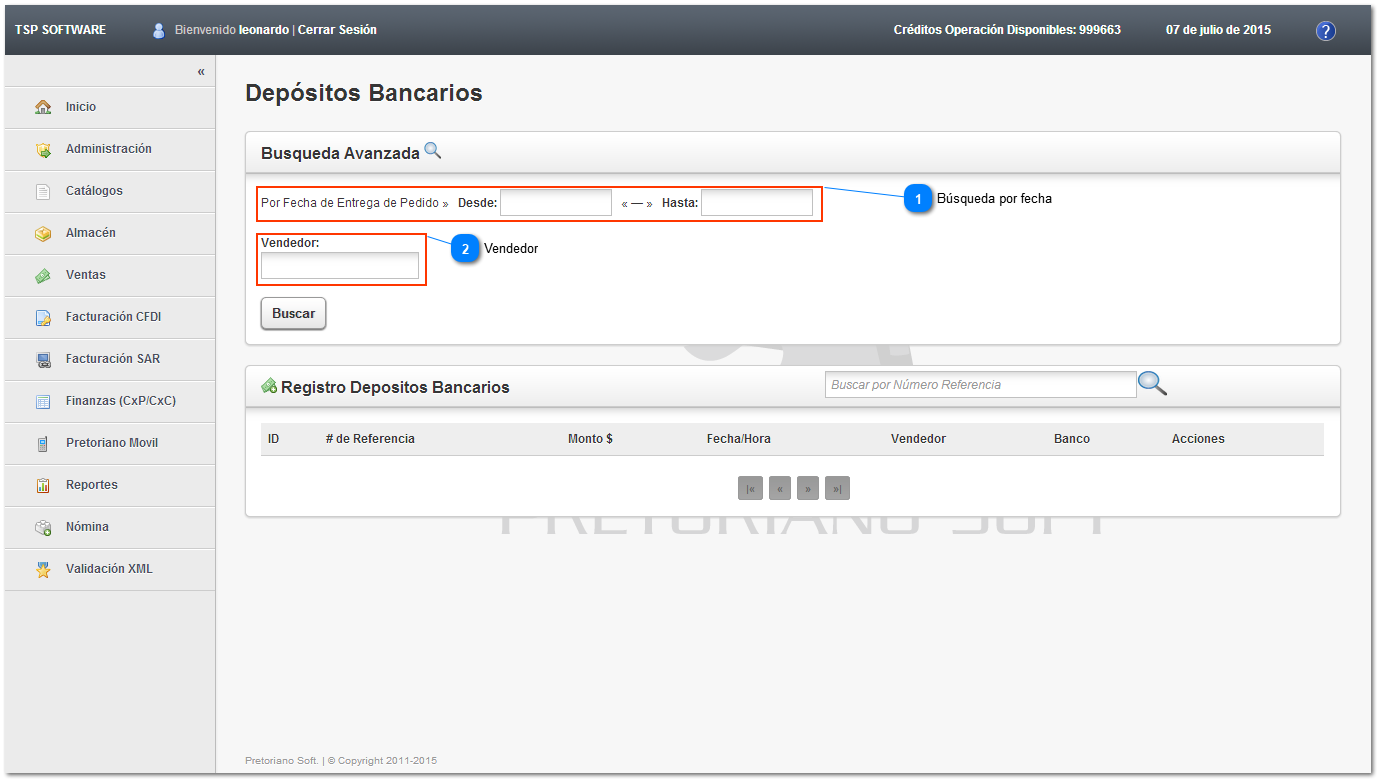Open the Almacén menu
Screen dimensions: 1380x782
(x=110, y=233)
